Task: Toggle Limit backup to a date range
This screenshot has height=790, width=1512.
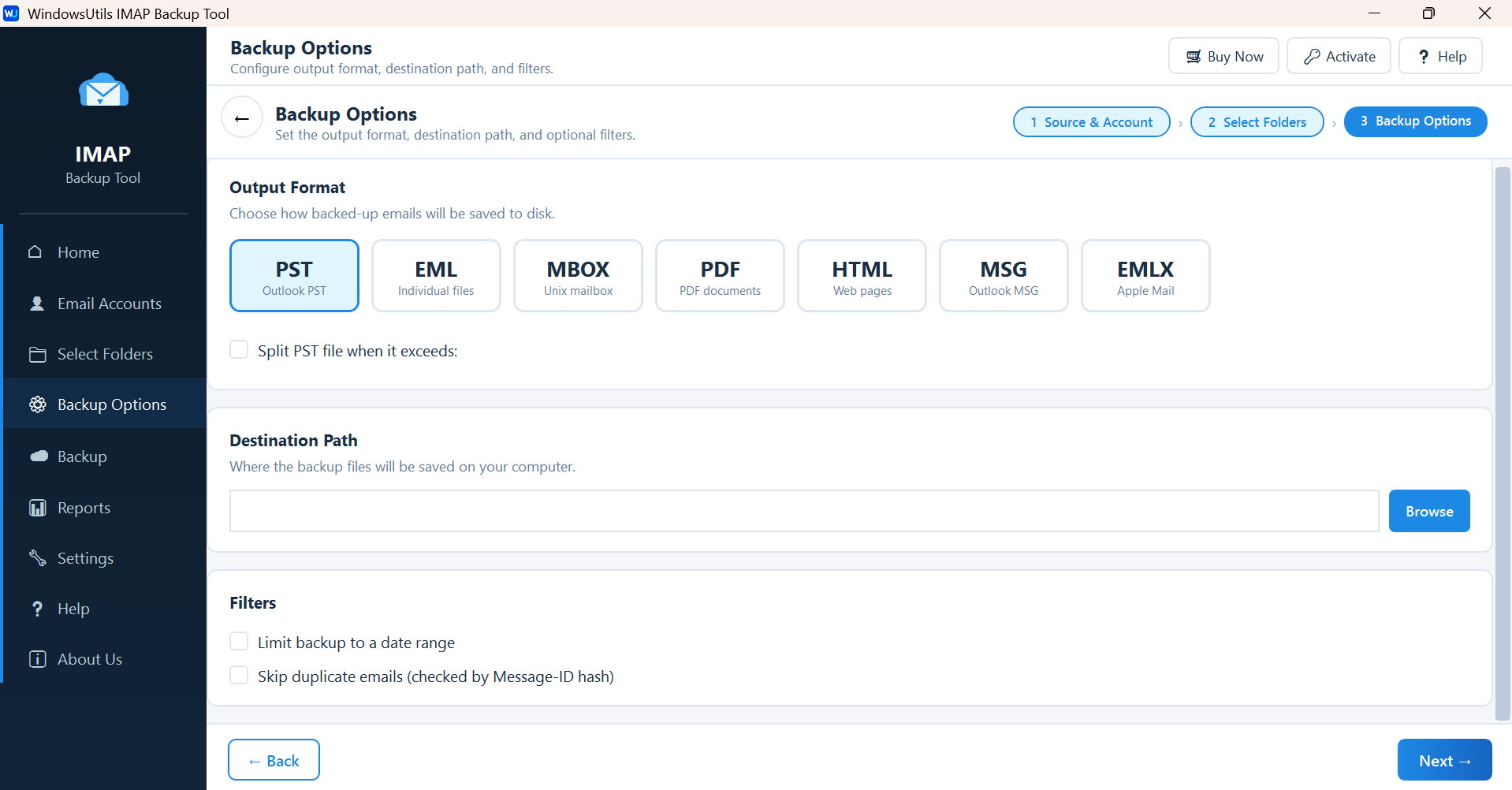Action: click(x=239, y=641)
